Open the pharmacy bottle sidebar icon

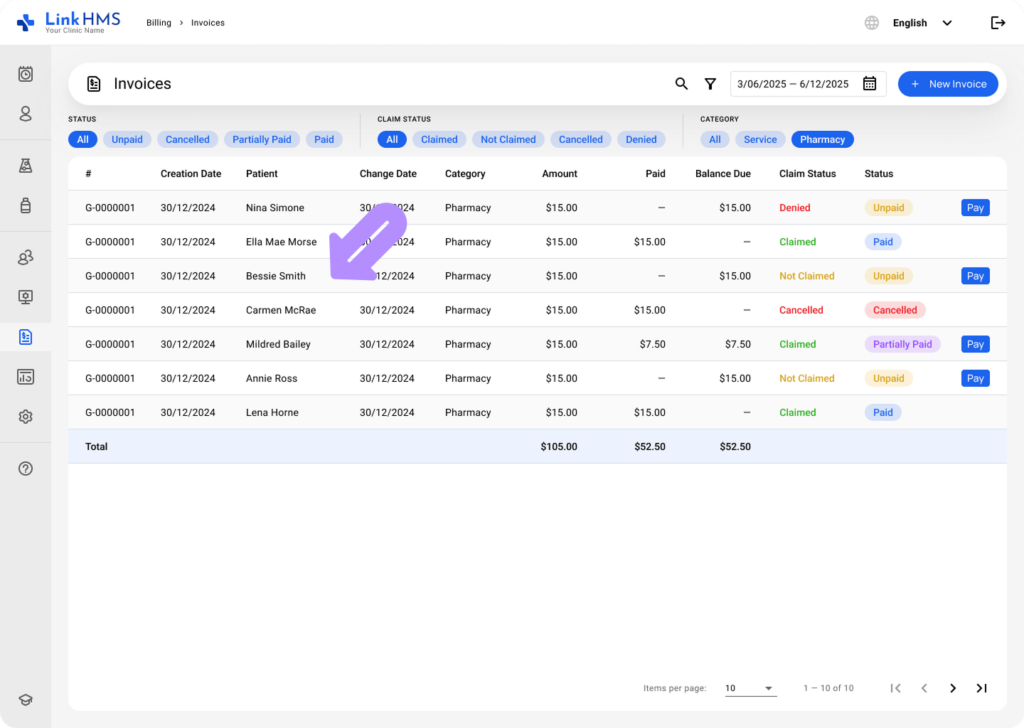pyautogui.click(x=25, y=206)
